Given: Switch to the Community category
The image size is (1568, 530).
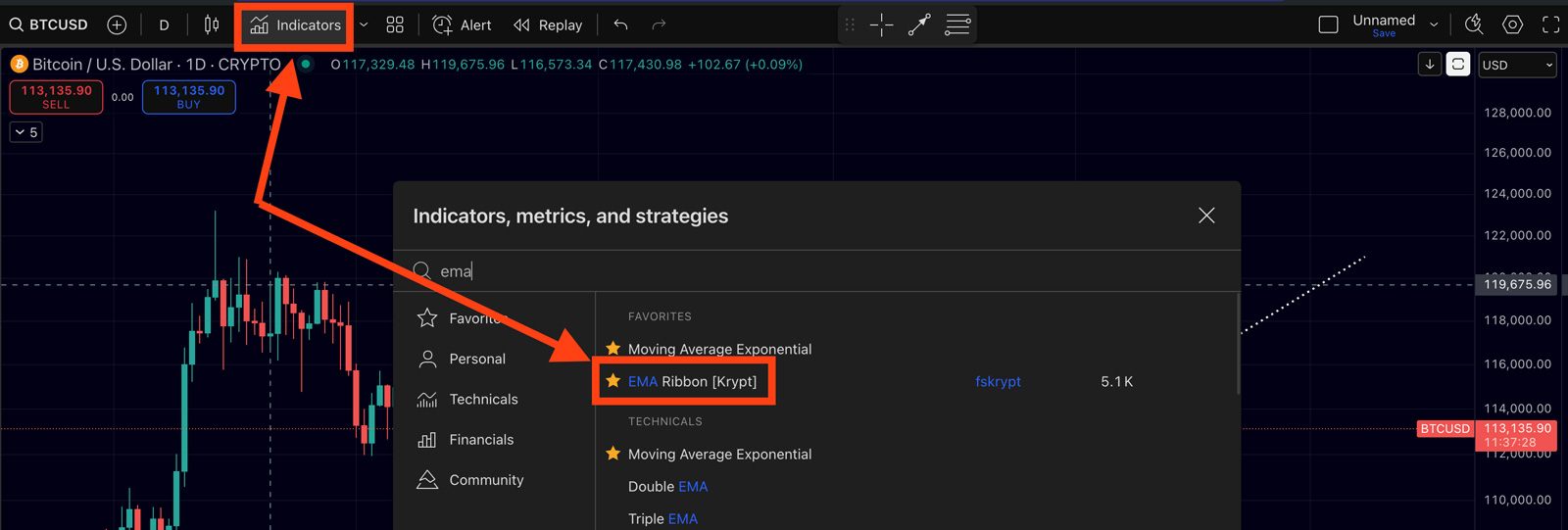Looking at the screenshot, I should click(486, 480).
